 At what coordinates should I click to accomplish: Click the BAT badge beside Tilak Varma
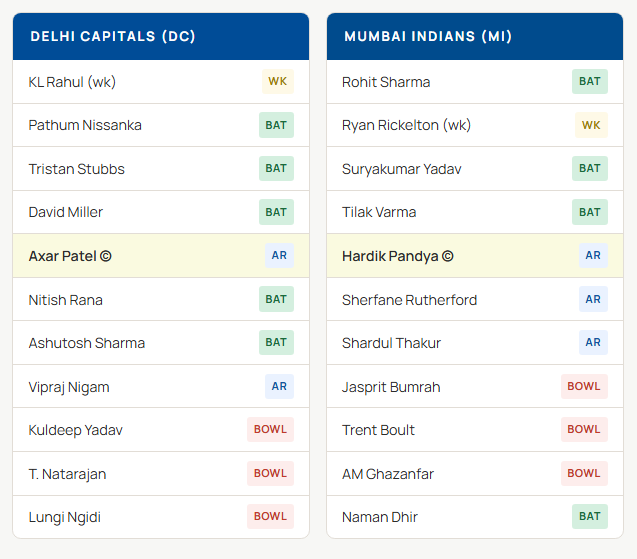click(590, 212)
